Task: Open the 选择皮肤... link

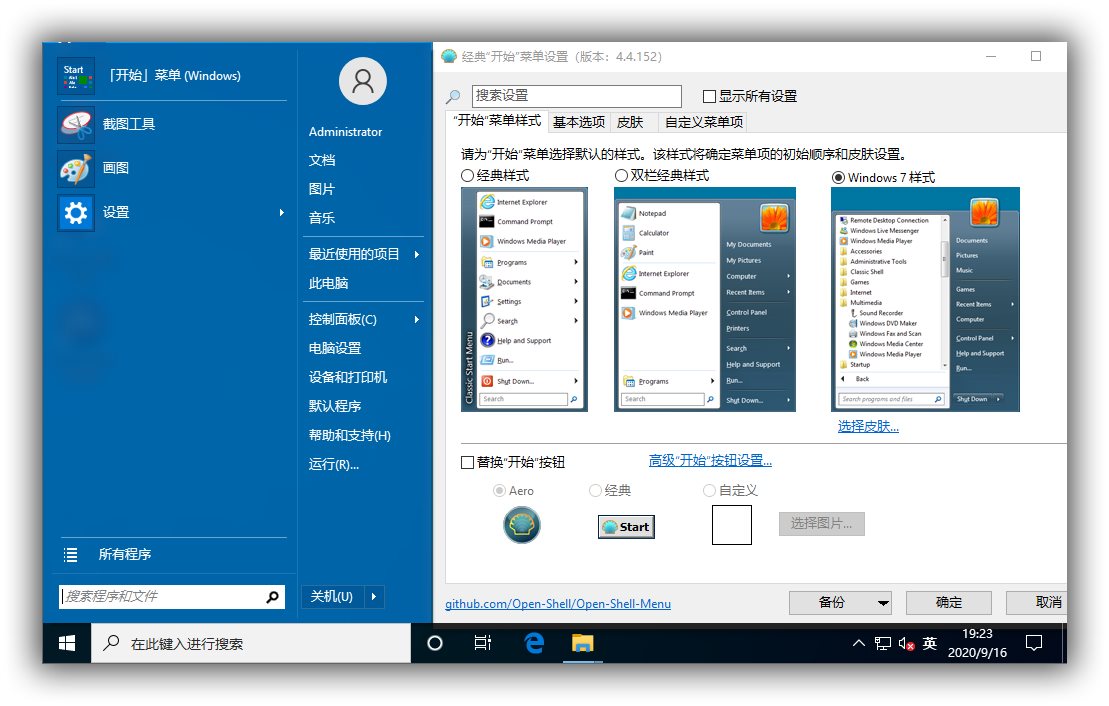Action: click(x=868, y=427)
